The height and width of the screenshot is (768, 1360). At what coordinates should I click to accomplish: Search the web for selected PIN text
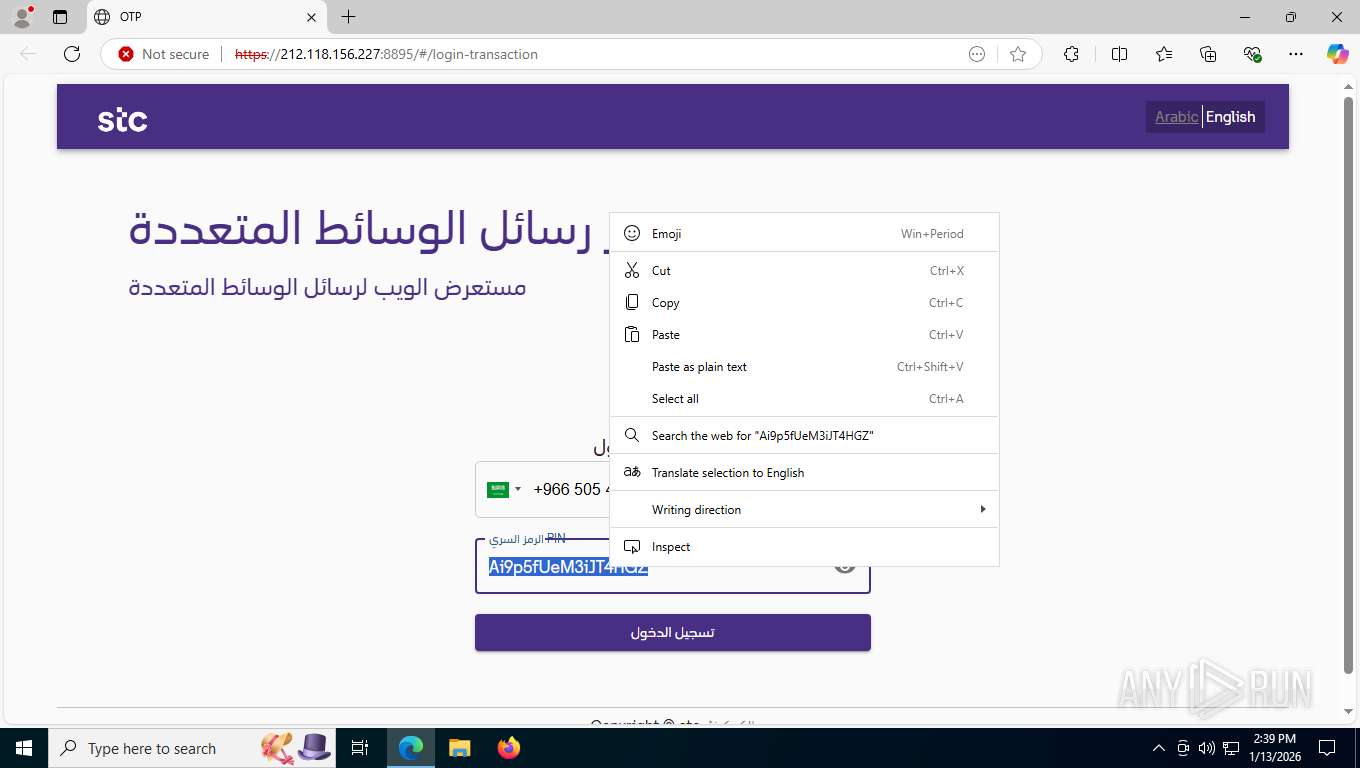804,436
